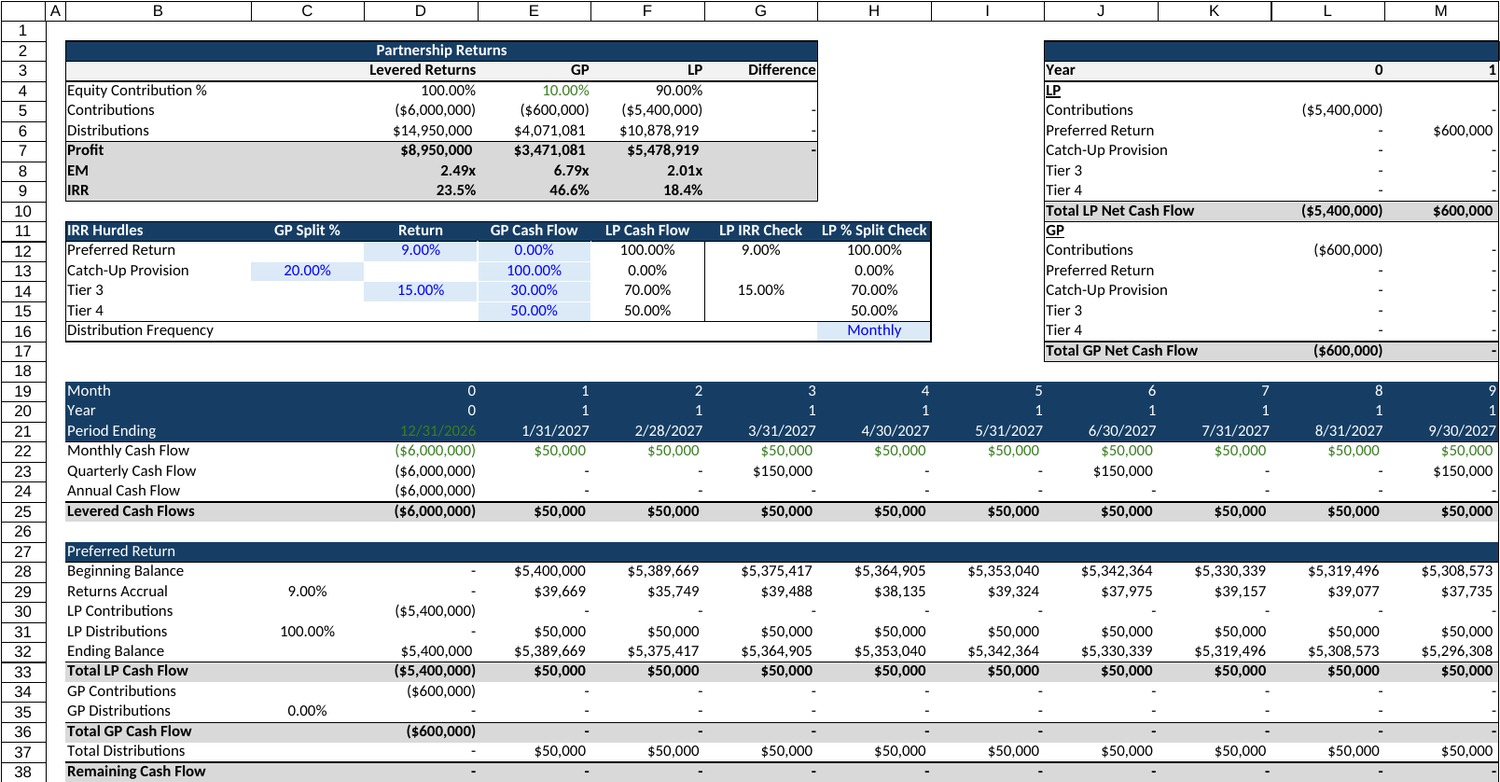
Task: Click the Total LP Net Cash Flow label
Action: coord(1120,210)
